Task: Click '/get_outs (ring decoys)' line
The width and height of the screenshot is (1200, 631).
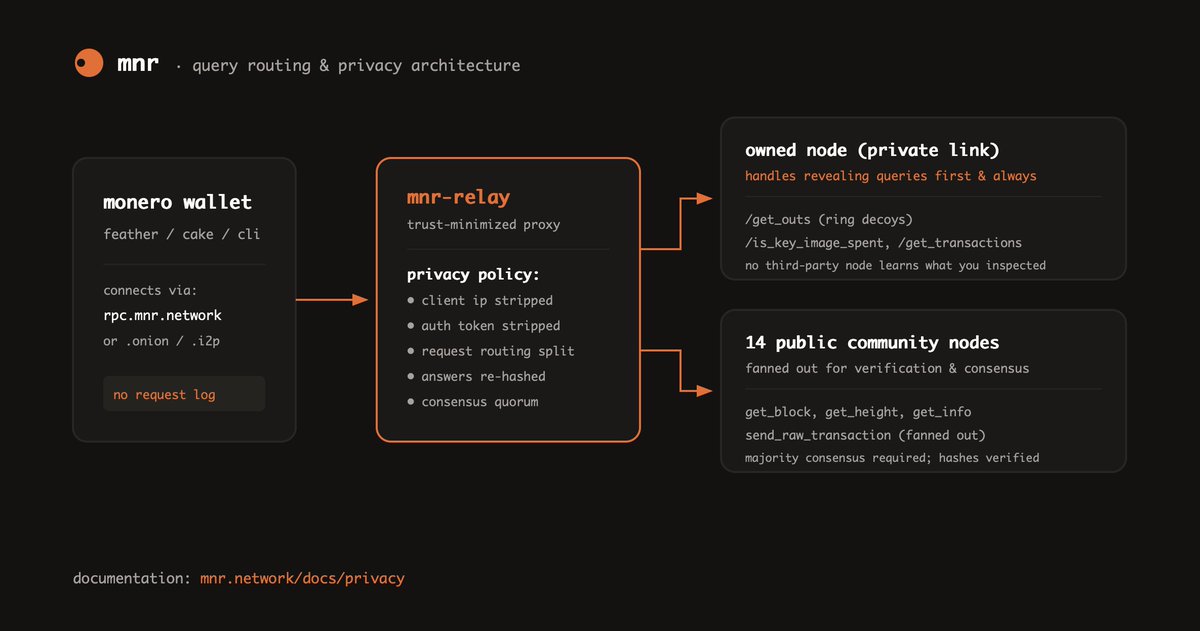Action: [x=829, y=221]
